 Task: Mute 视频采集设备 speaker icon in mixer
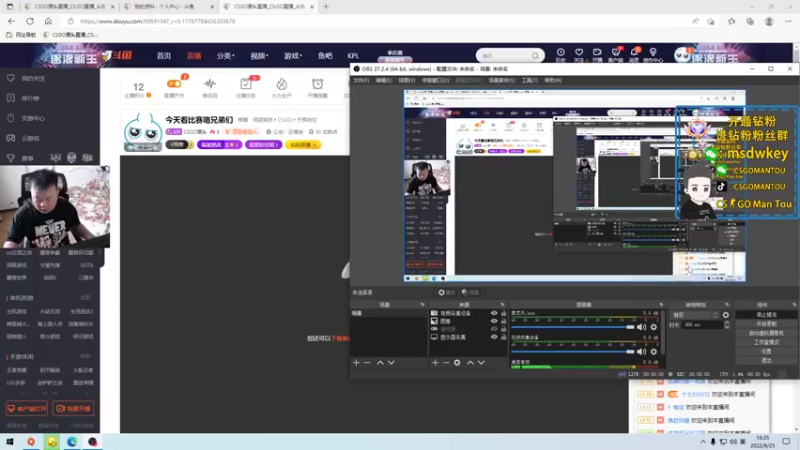[641, 352]
